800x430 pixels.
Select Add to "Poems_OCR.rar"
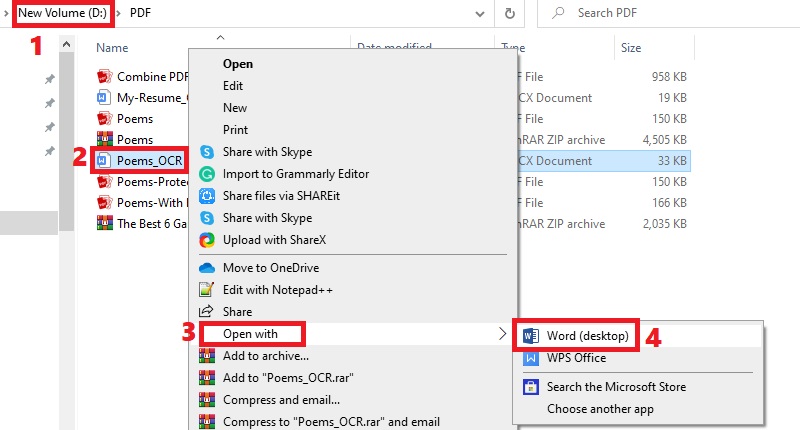288,377
